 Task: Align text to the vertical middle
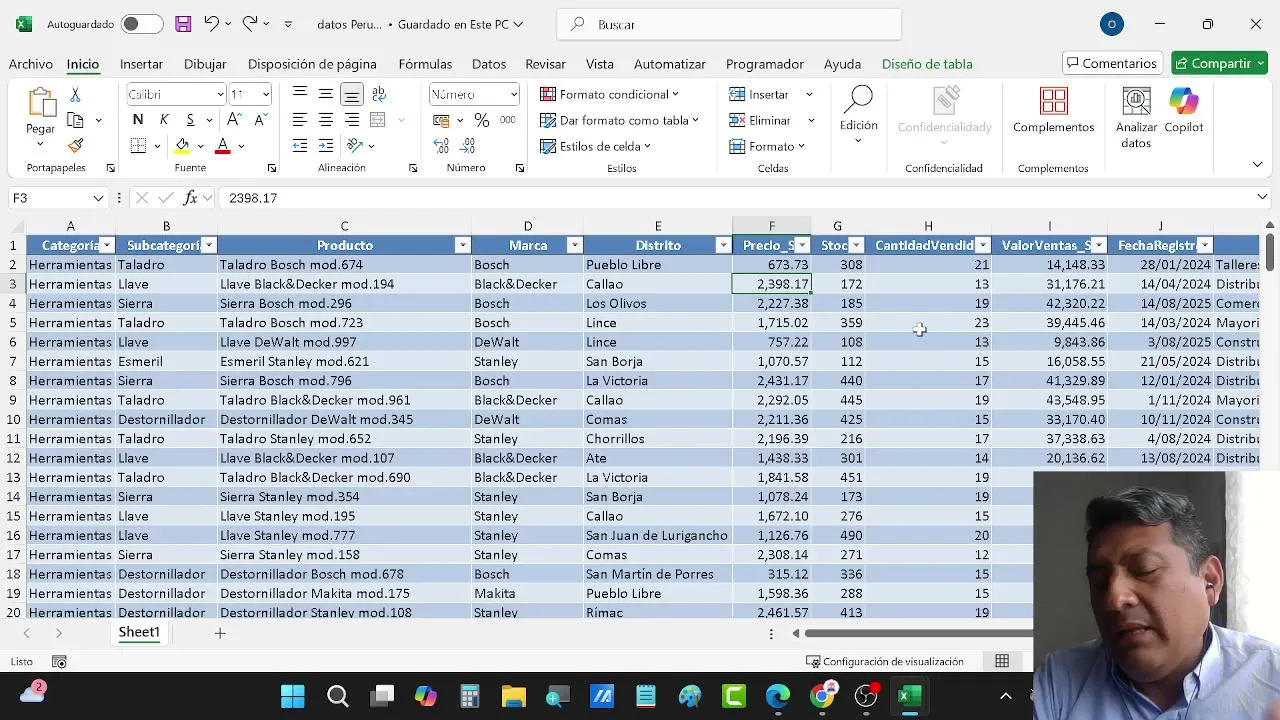coord(325,94)
